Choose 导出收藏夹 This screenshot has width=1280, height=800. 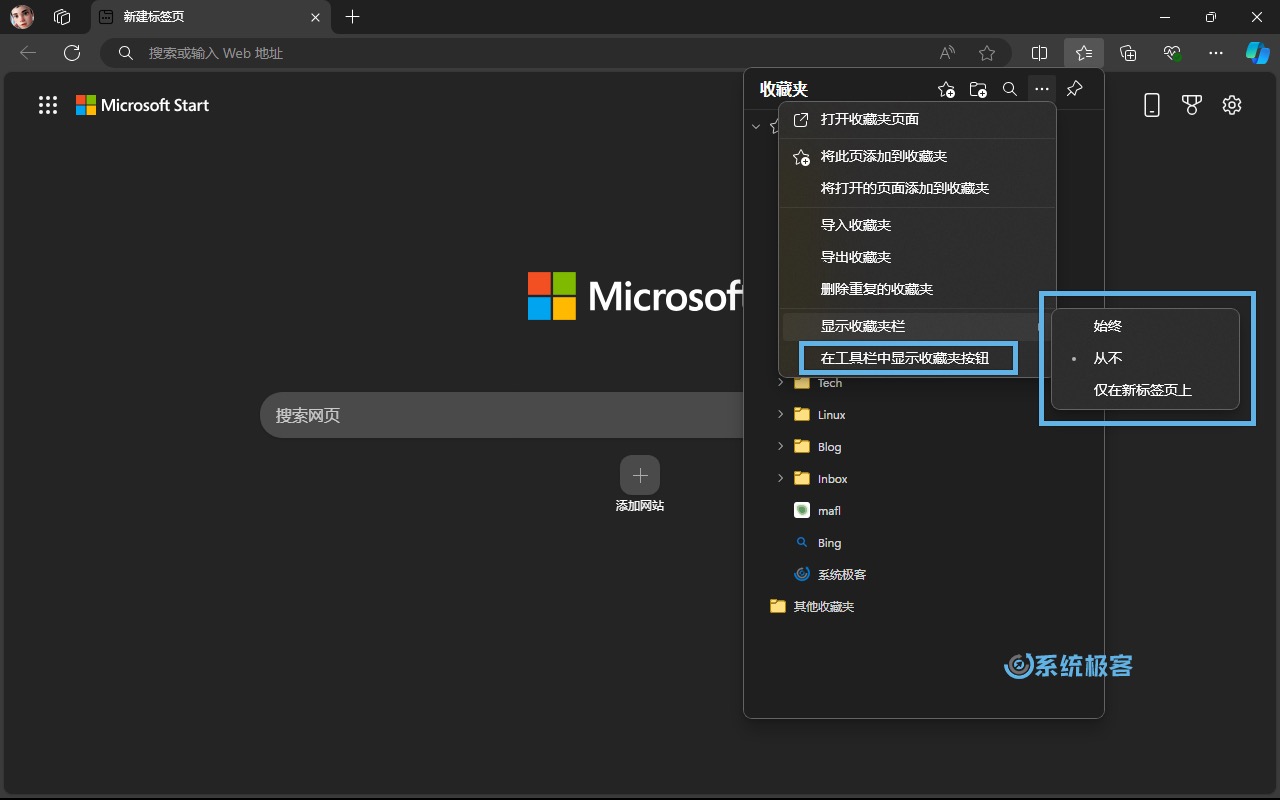(917, 257)
